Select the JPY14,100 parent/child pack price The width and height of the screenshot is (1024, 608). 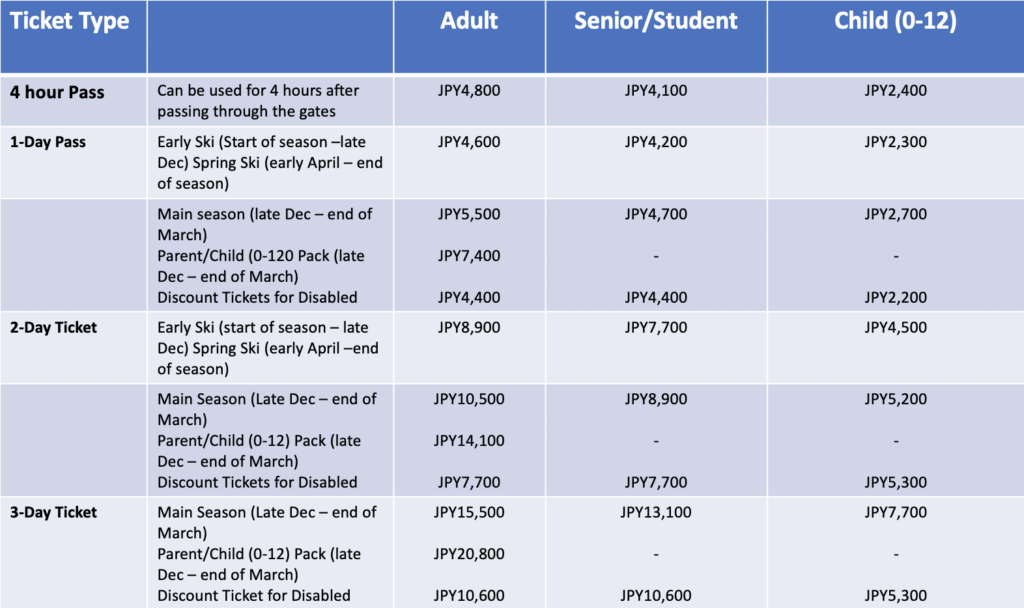[x=469, y=440]
